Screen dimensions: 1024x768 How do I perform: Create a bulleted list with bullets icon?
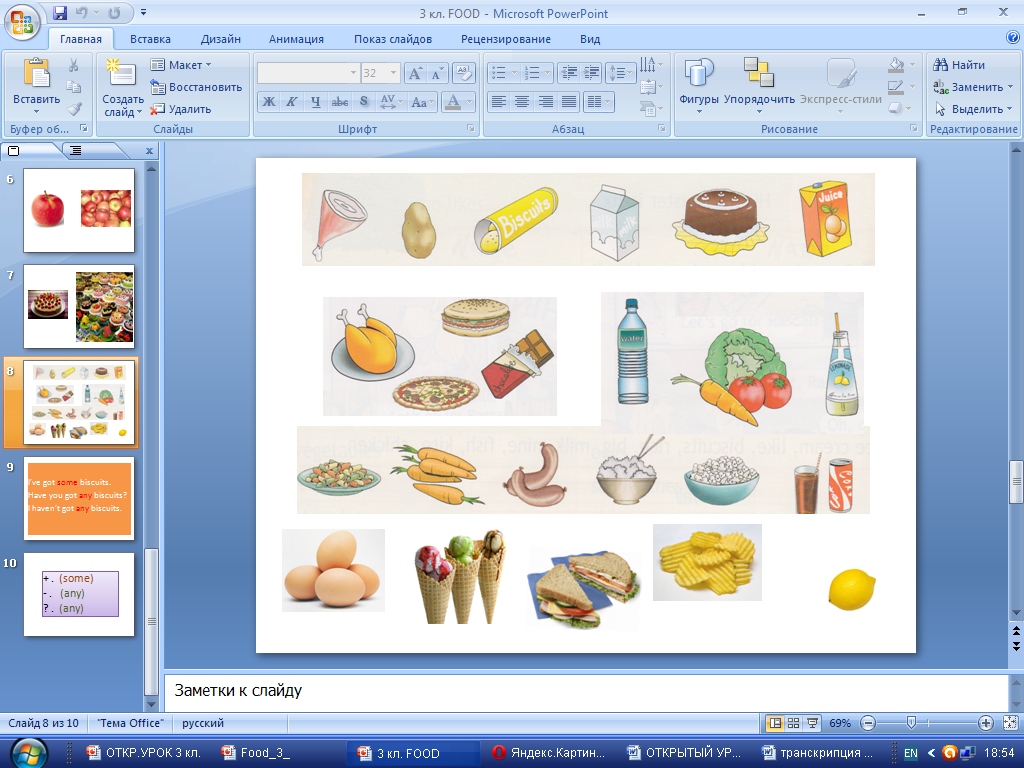click(499, 73)
